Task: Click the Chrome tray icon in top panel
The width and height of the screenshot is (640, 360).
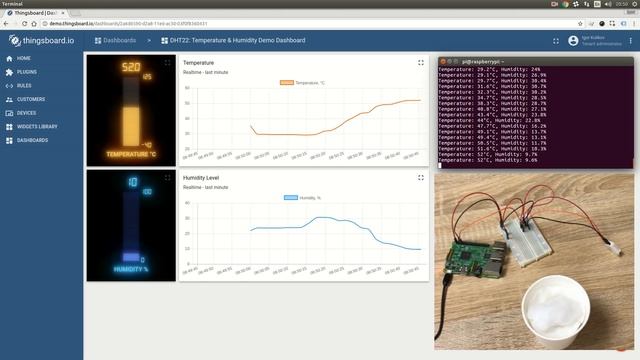Action: click(565, 4)
